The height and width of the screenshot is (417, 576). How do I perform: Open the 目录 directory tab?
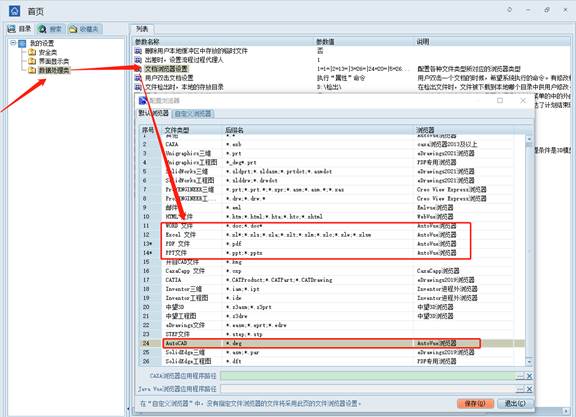point(20,29)
